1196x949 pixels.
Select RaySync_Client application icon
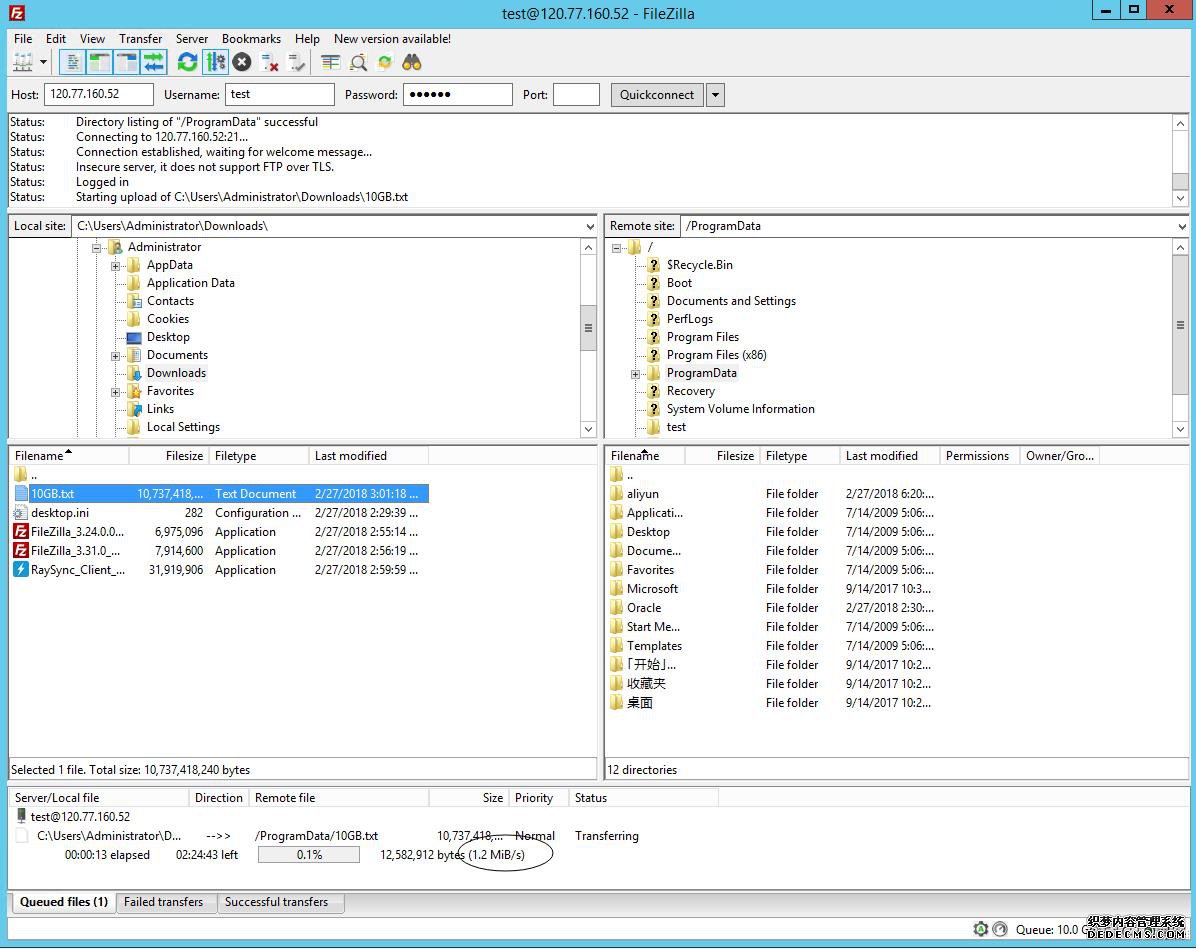click(21, 570)
